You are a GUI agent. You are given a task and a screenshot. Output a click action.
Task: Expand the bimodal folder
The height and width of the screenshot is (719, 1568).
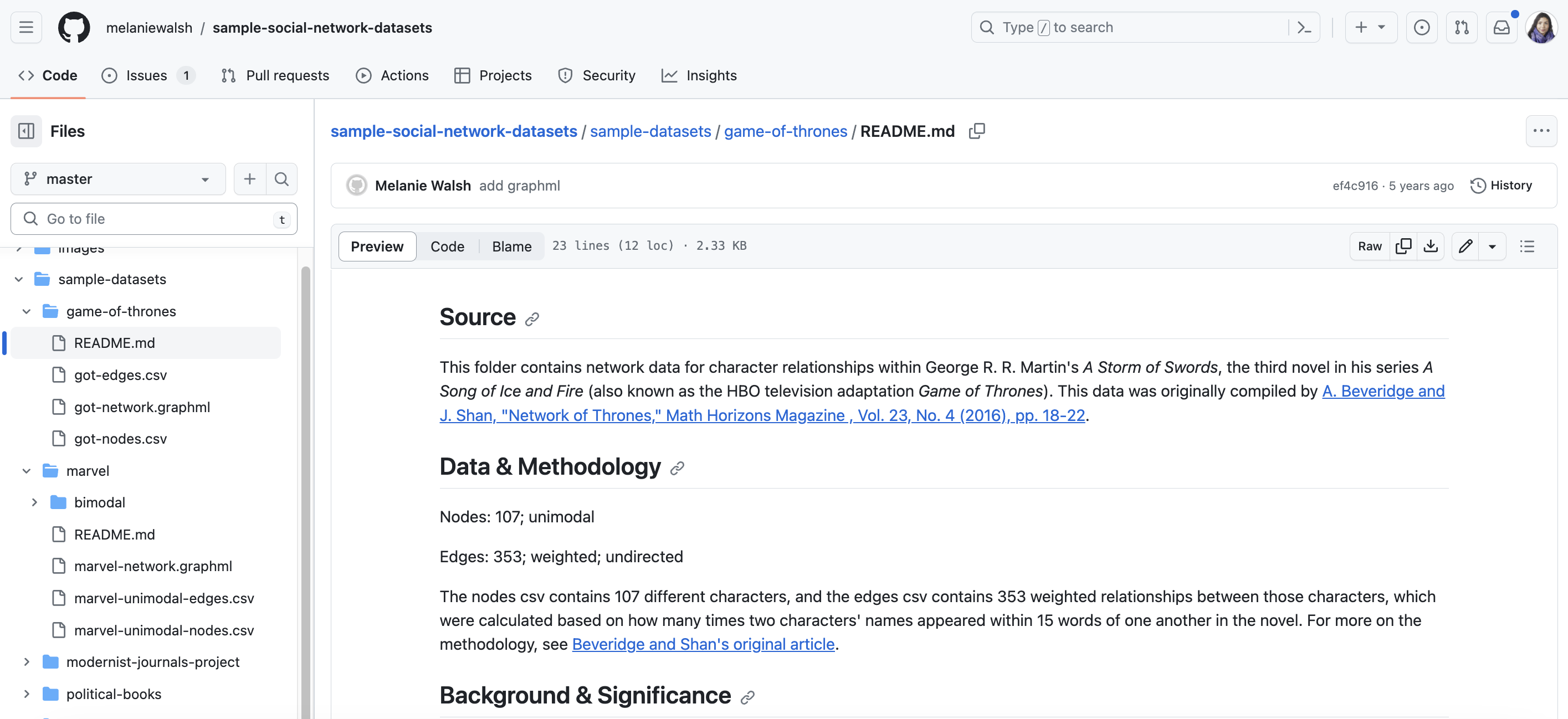pos(34,502)
